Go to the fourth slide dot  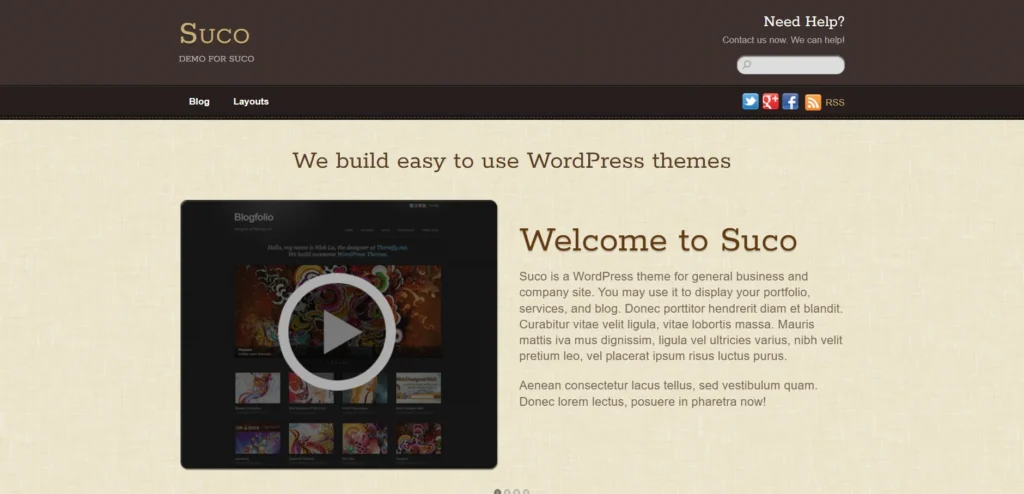pos(526,491)
